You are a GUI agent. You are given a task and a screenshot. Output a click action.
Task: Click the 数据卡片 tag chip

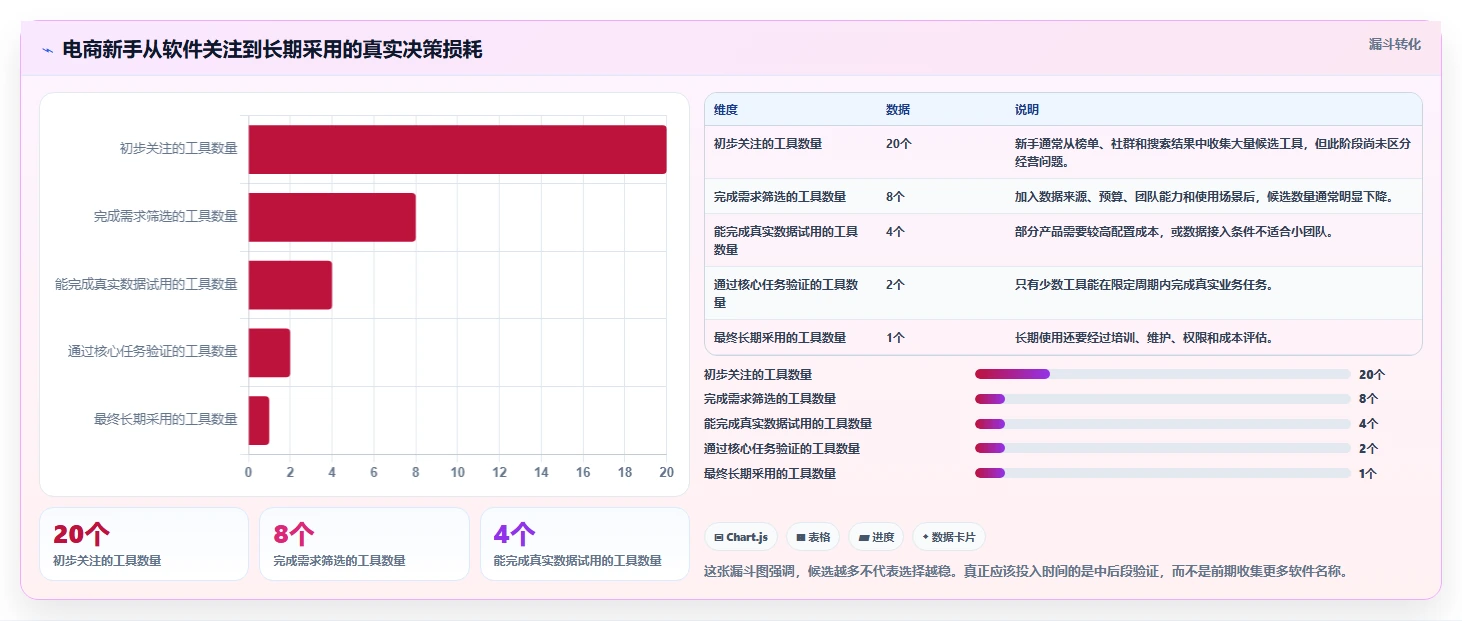click(x=949, y=537)
